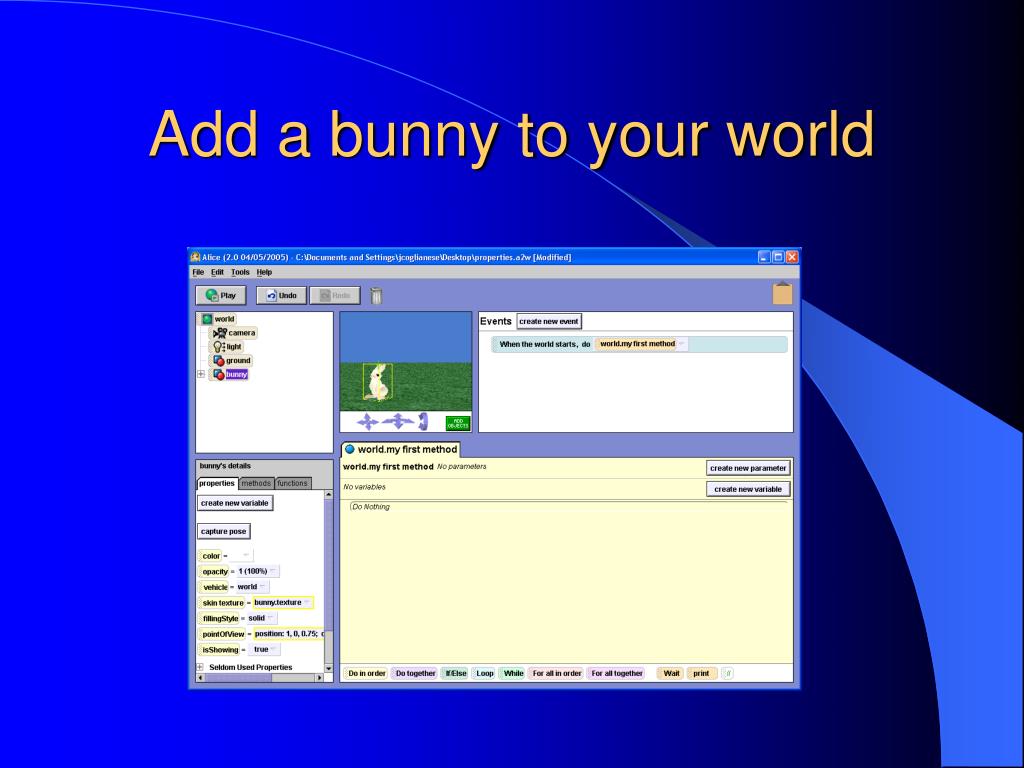Click the Loop tile

tap(485, 673)
